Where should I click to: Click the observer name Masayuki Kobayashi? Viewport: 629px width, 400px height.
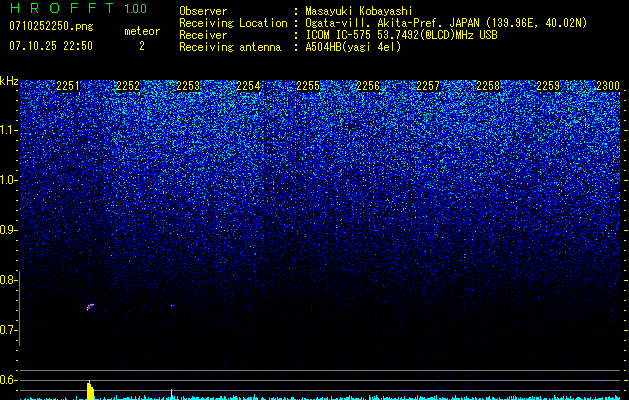359,11
